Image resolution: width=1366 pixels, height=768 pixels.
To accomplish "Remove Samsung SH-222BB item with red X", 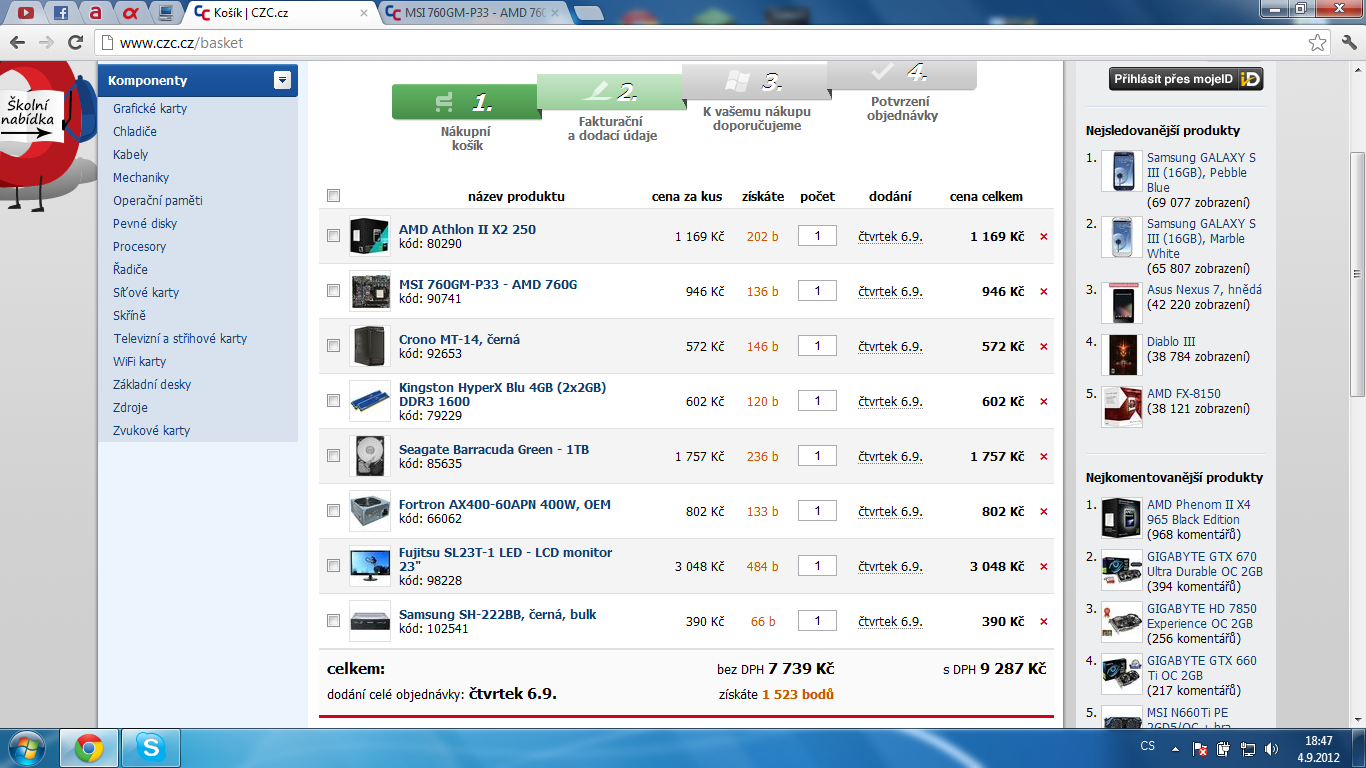I will (x=1044, y=622).
